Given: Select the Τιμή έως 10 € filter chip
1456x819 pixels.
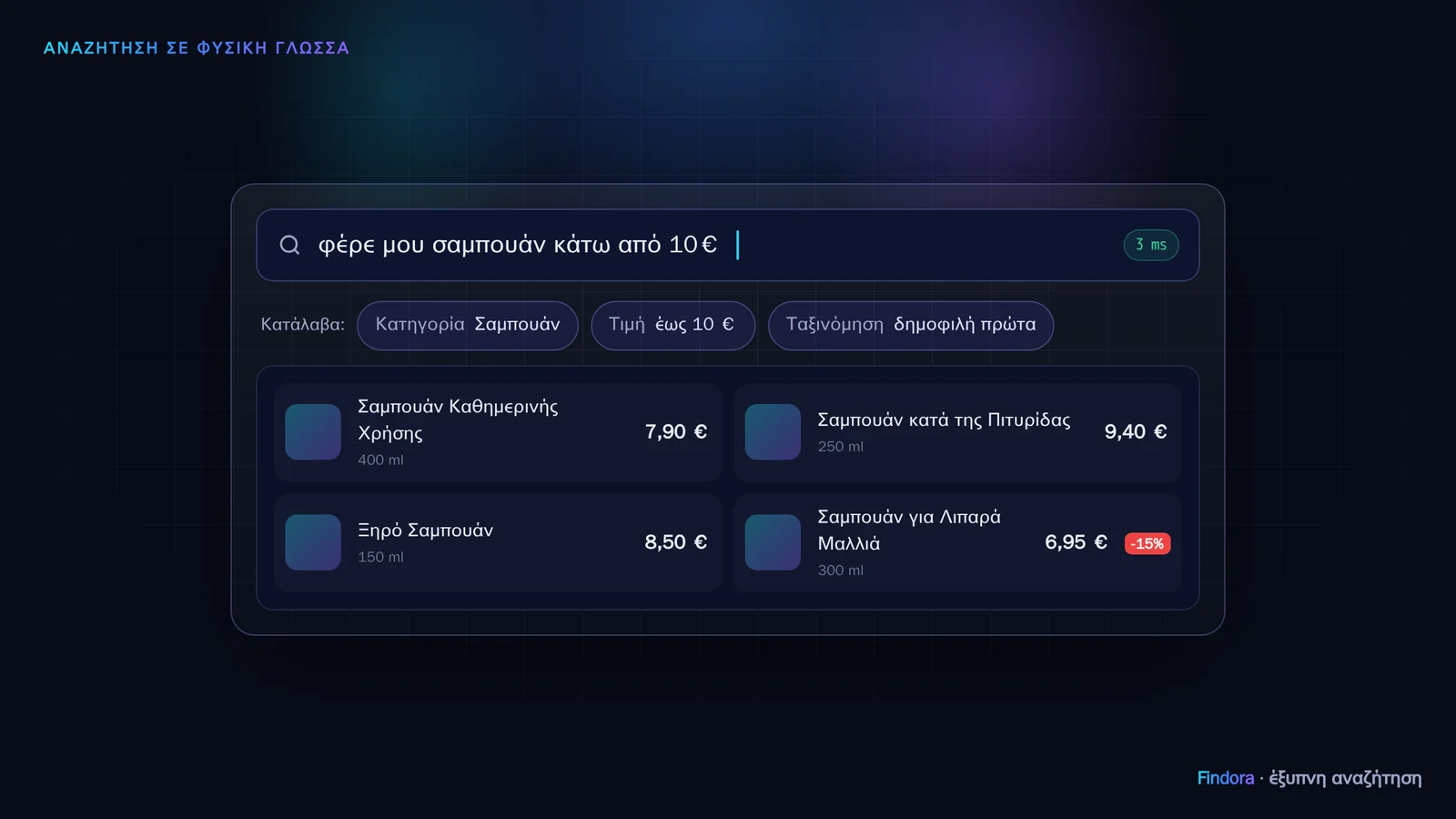Looking at the screenshot, I should tap(672, 325).
